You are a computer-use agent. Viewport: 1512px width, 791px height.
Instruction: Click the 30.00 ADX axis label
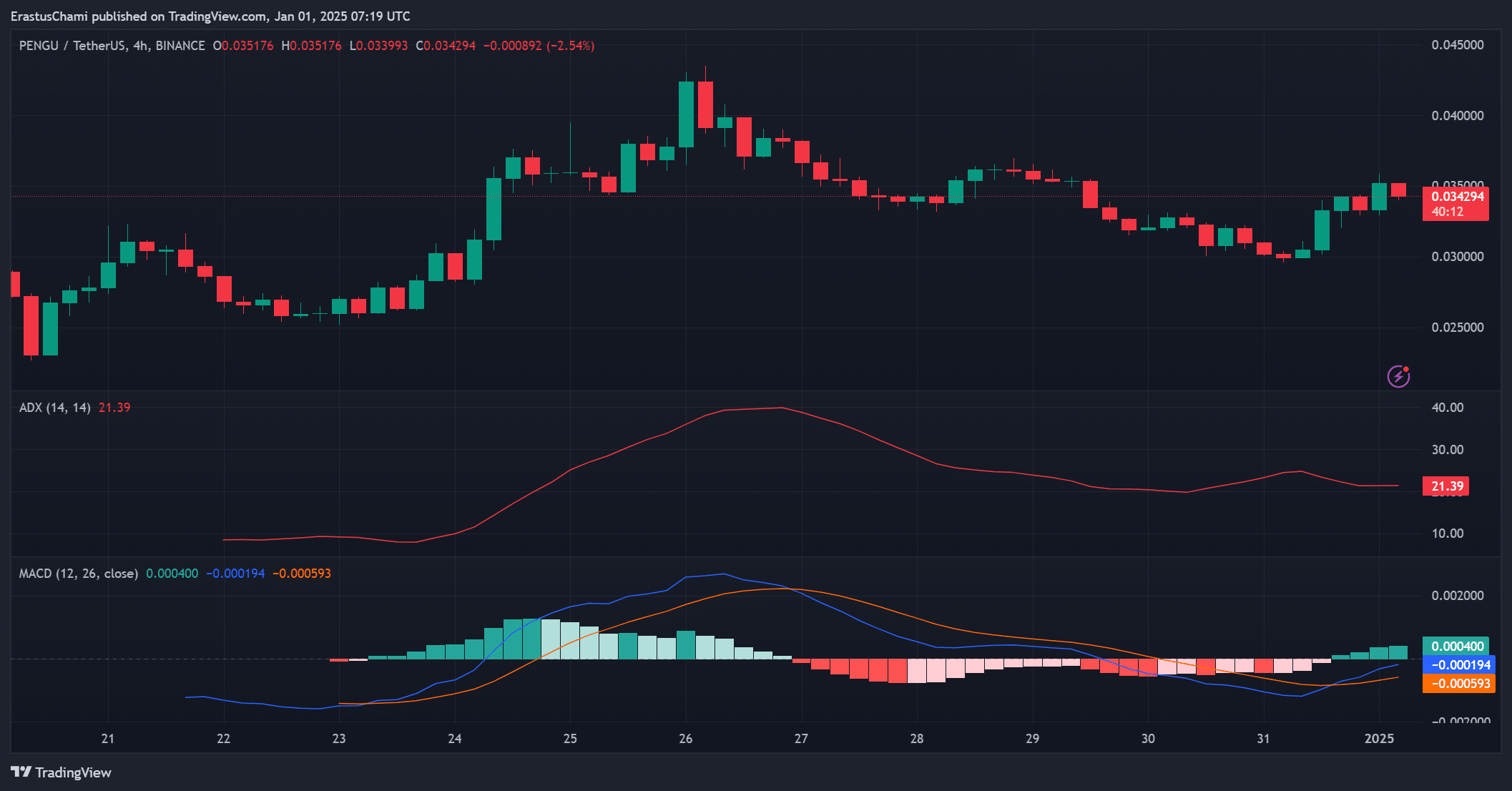click(1447, 450)
